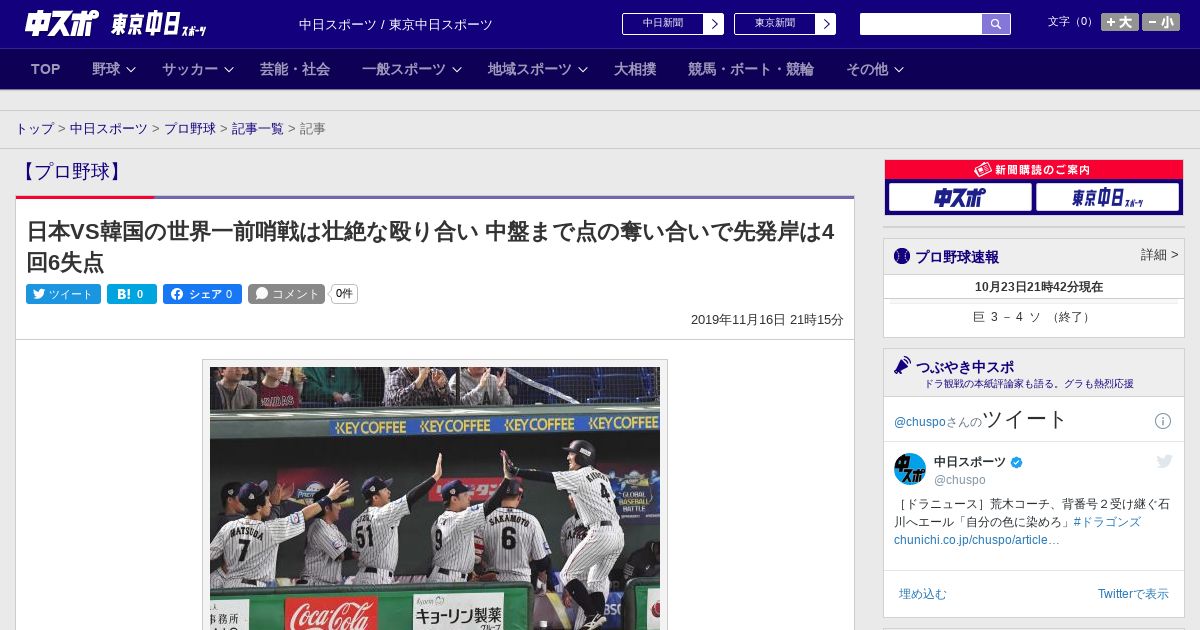Screen dimensions: 1200x630
Task: Click the megaphone icon beside つぶやき中スポ
Action: pyautogui.click(x=903, y=366)
